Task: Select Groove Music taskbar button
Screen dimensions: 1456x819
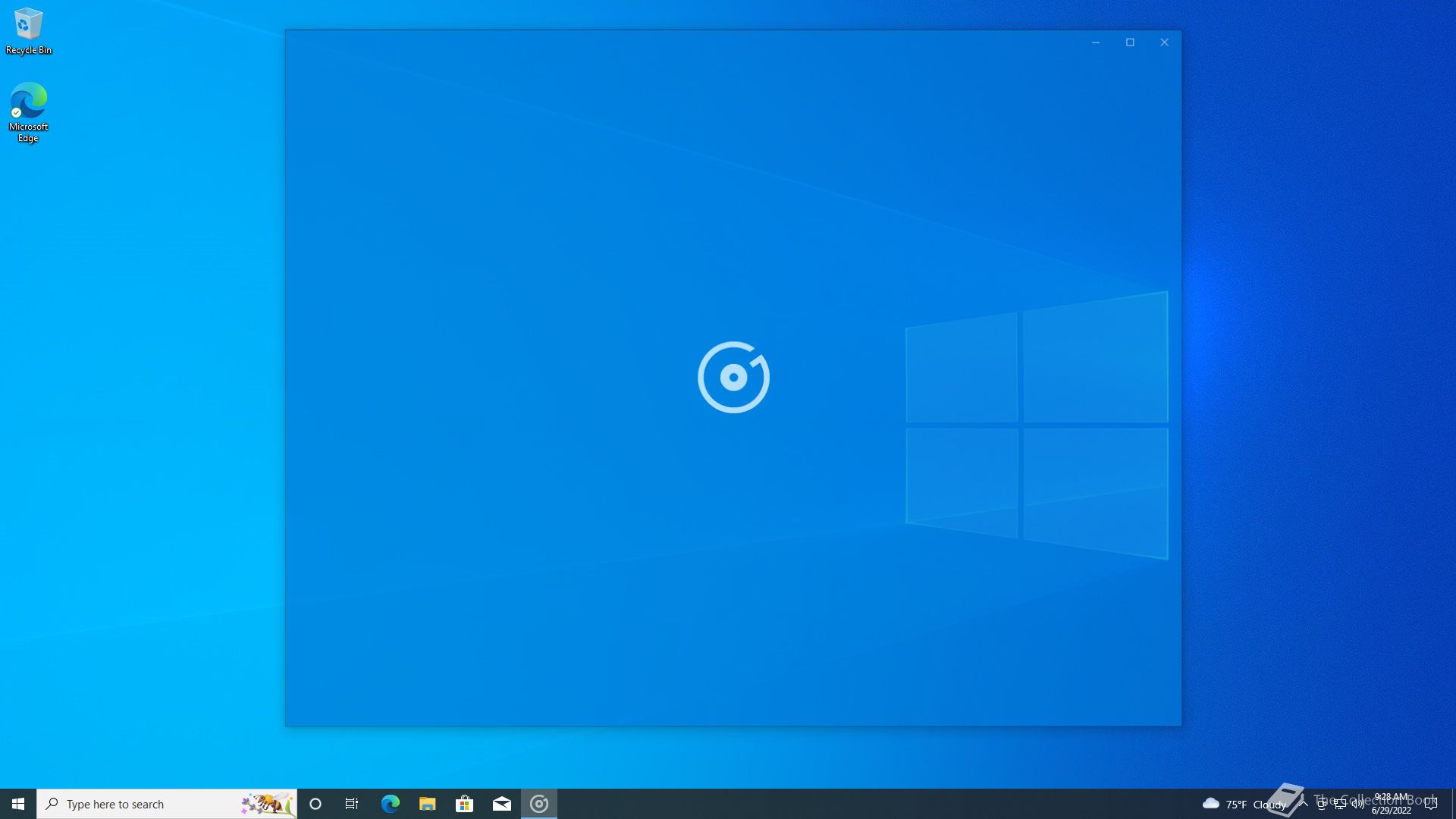Action: pos(539,804)
